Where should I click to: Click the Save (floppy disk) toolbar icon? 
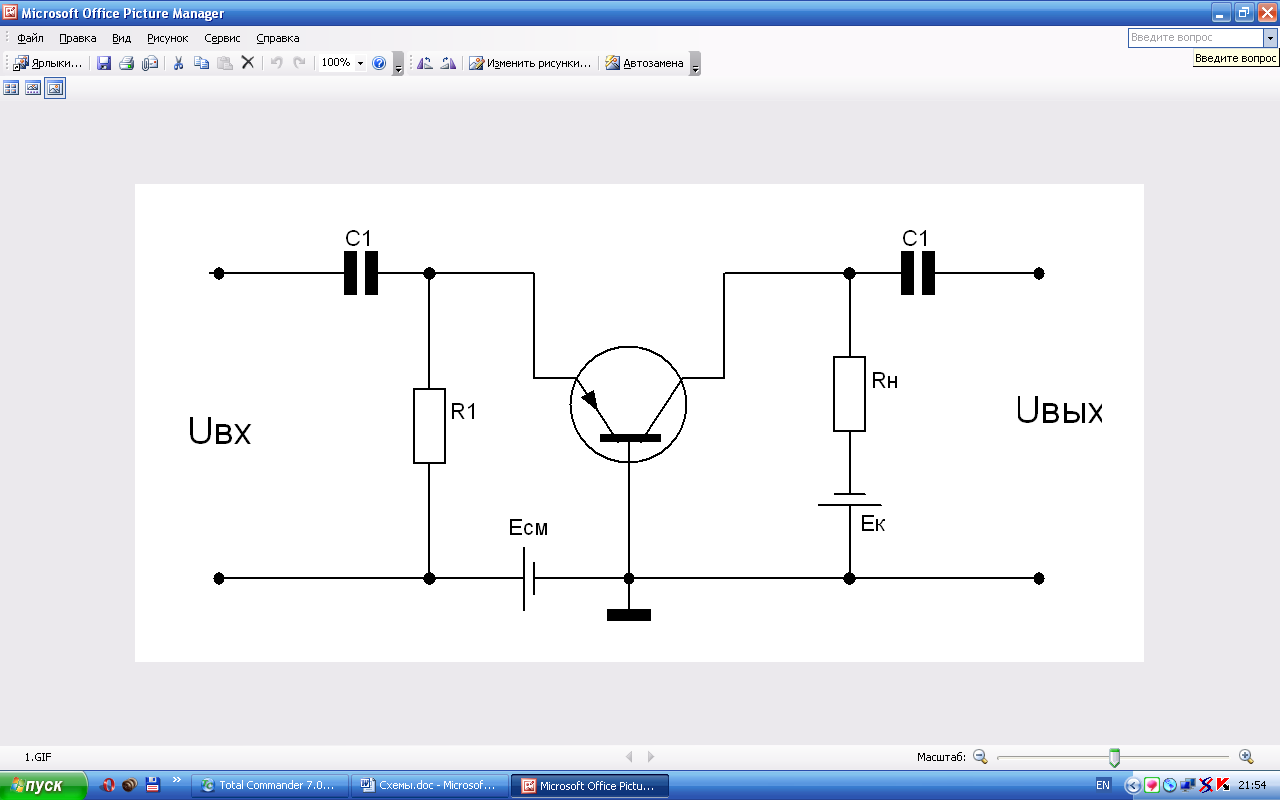tap(104, 63)
